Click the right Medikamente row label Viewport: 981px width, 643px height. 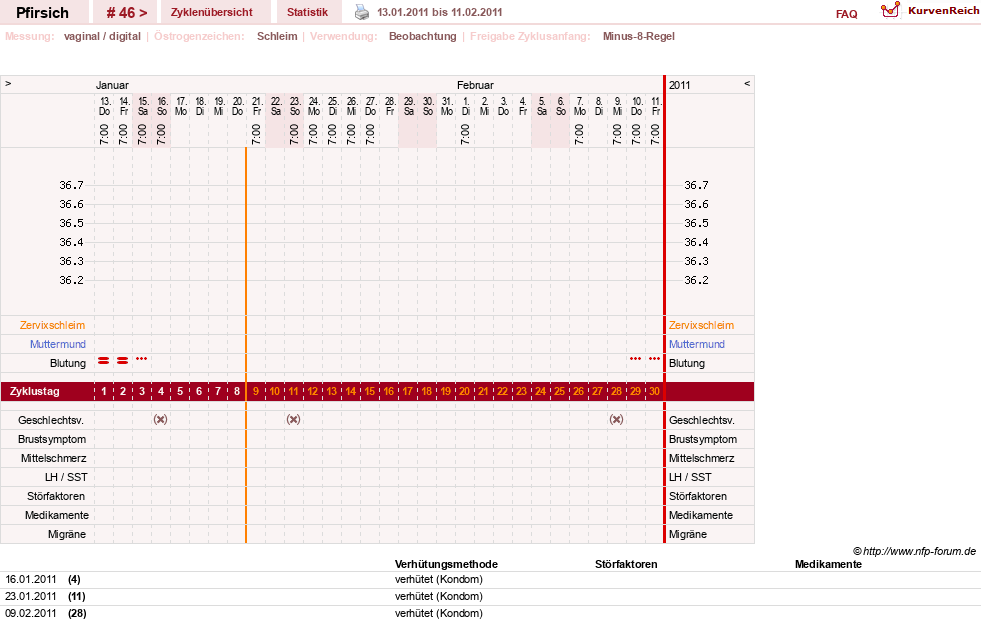point(701,515)
